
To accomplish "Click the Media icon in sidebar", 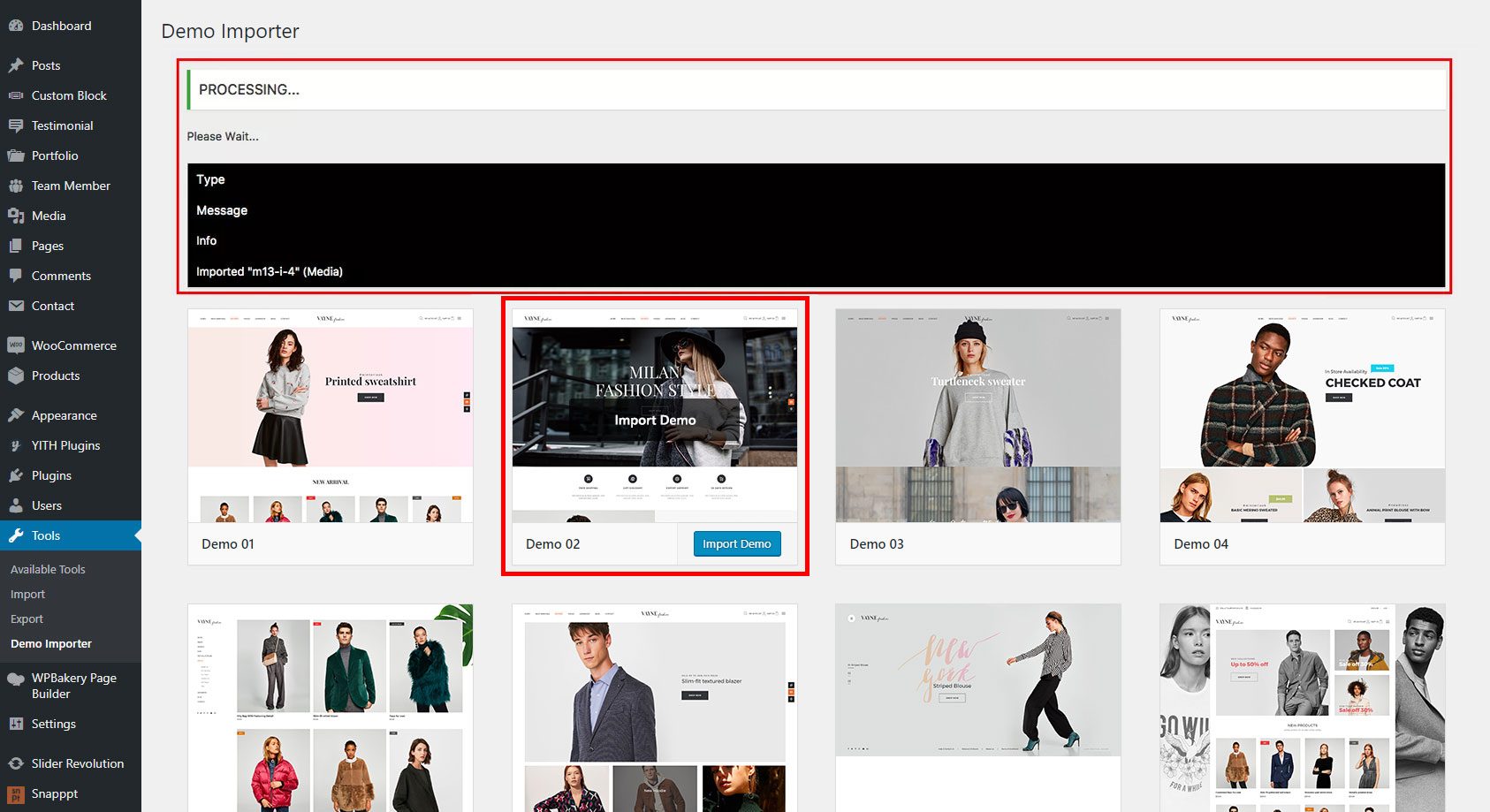I will click(x=16, y=216).
